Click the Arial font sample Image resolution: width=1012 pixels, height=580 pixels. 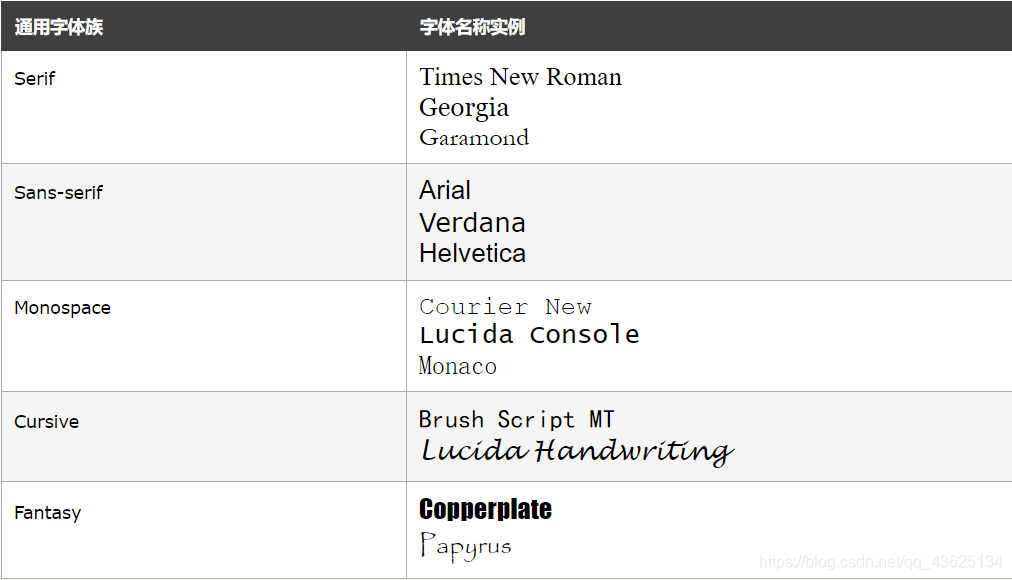click(445, 190)
